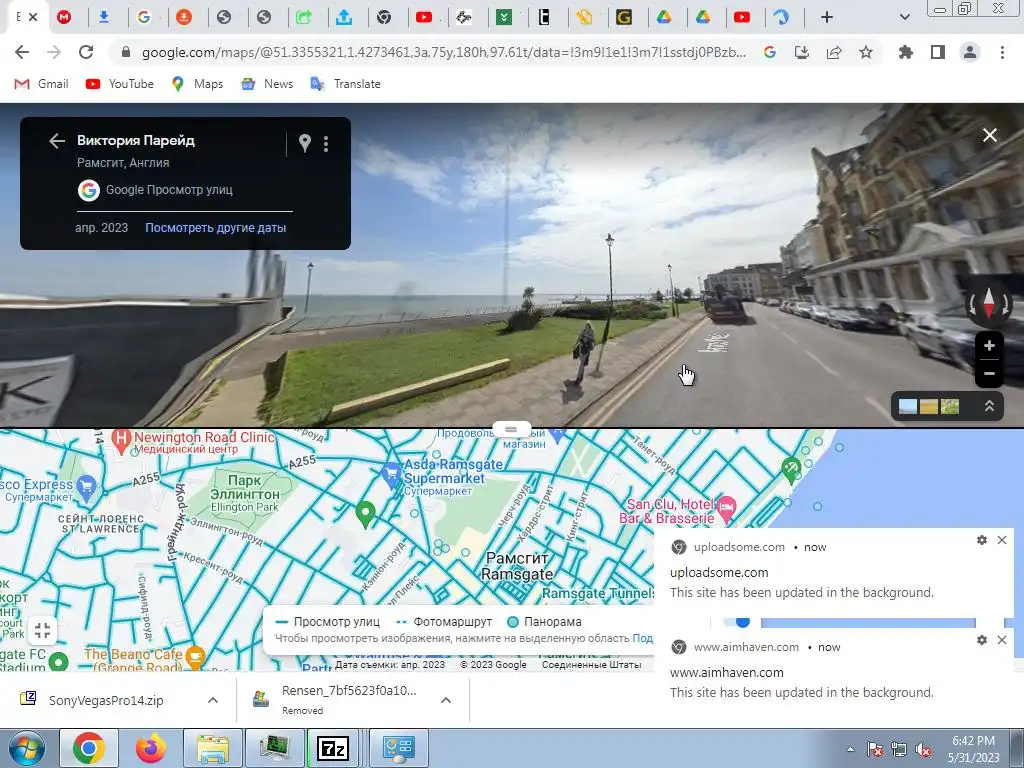Screen dimensions: 1024x768
Task: Click browser Forward arrow
Action: [54, 52]
